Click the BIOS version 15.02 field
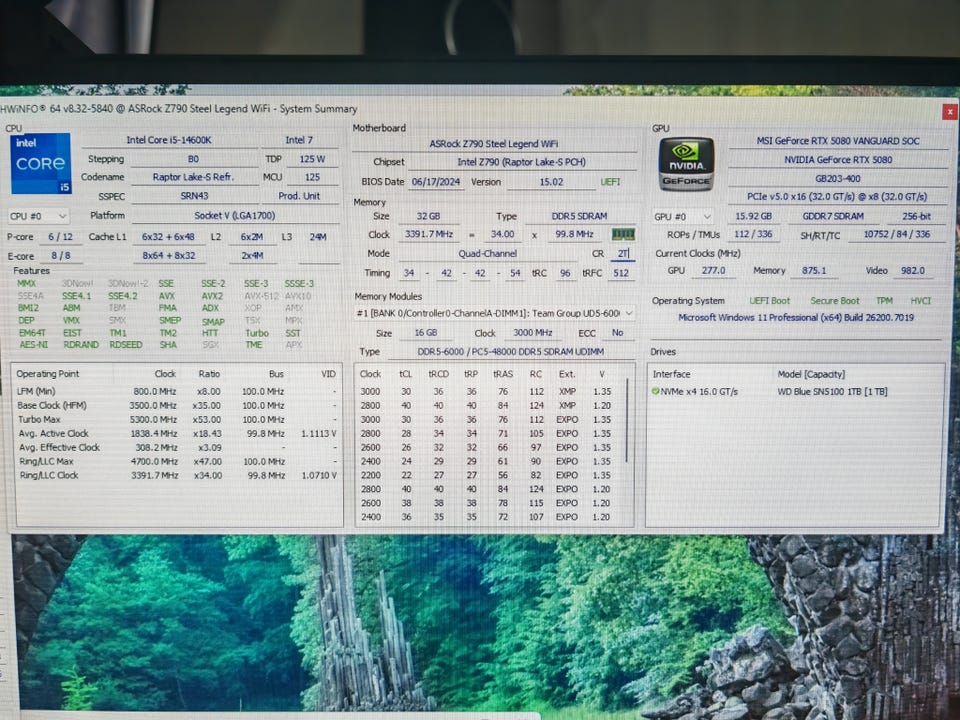 tap(551, 182)
